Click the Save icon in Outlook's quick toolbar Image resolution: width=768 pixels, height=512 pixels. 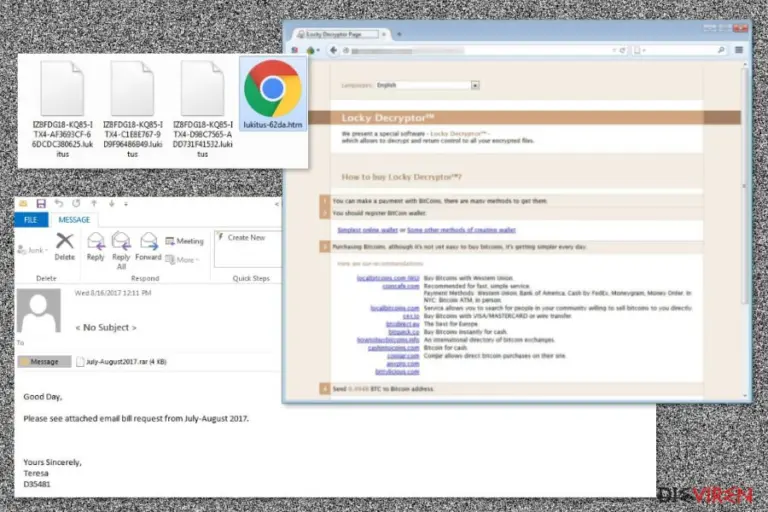(x=41, y=203)
